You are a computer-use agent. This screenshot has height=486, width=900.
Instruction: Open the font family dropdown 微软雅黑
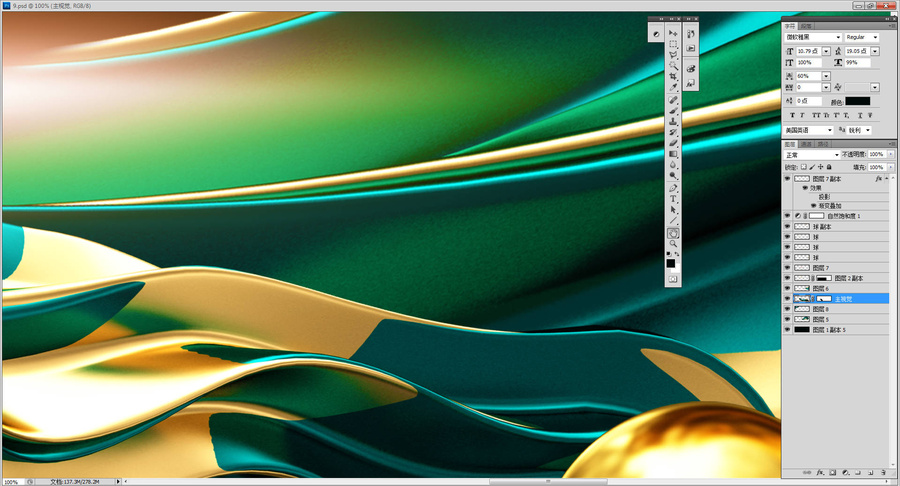(x=813, y=37)
